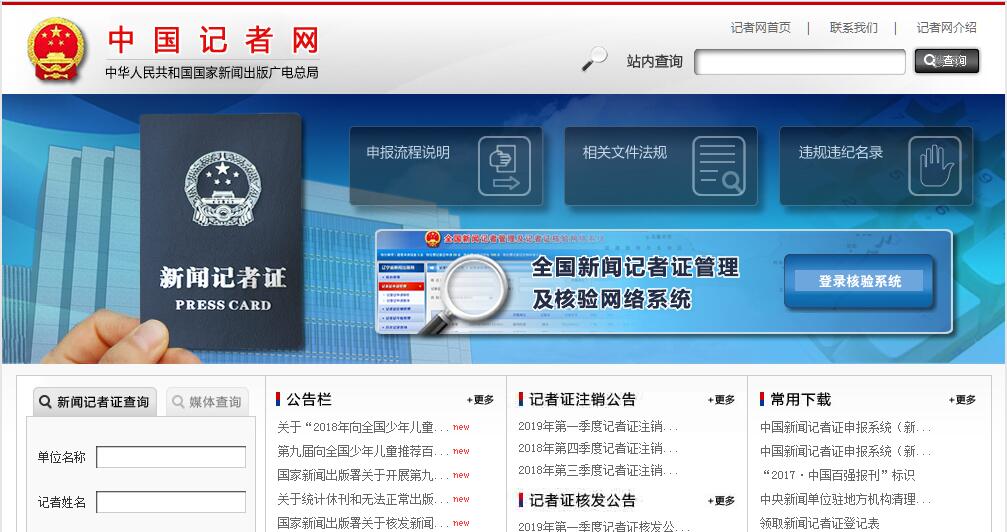
Task: Expand 更多 for 记者证注销公告 section
Action: pyautogui.click(x=721, y=400)
